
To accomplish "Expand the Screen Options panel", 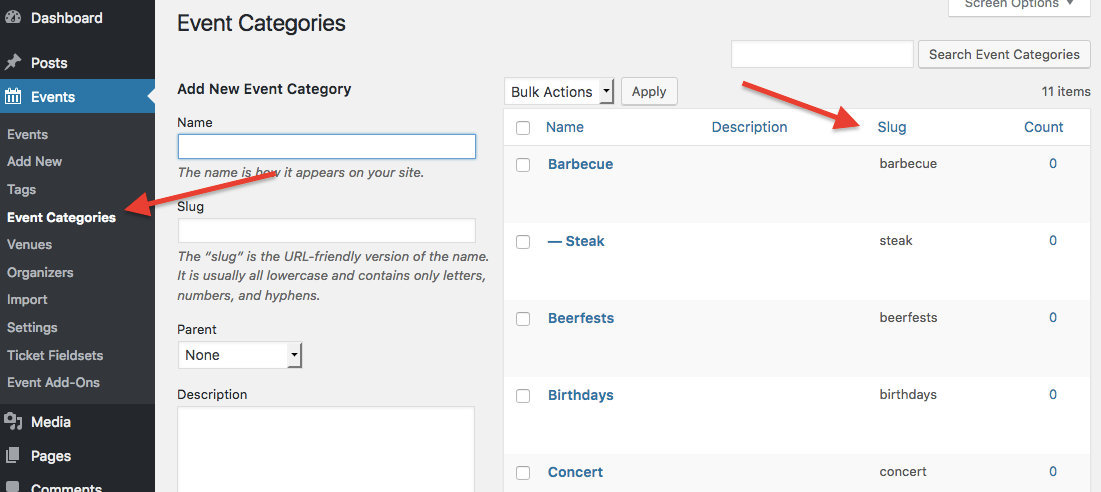I will pos(1019,5).
